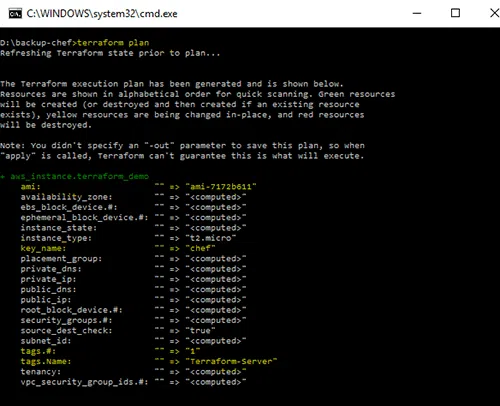Select the ami-7172b611 value
Screen dimensions: 500x406
[x=221, y=187]
